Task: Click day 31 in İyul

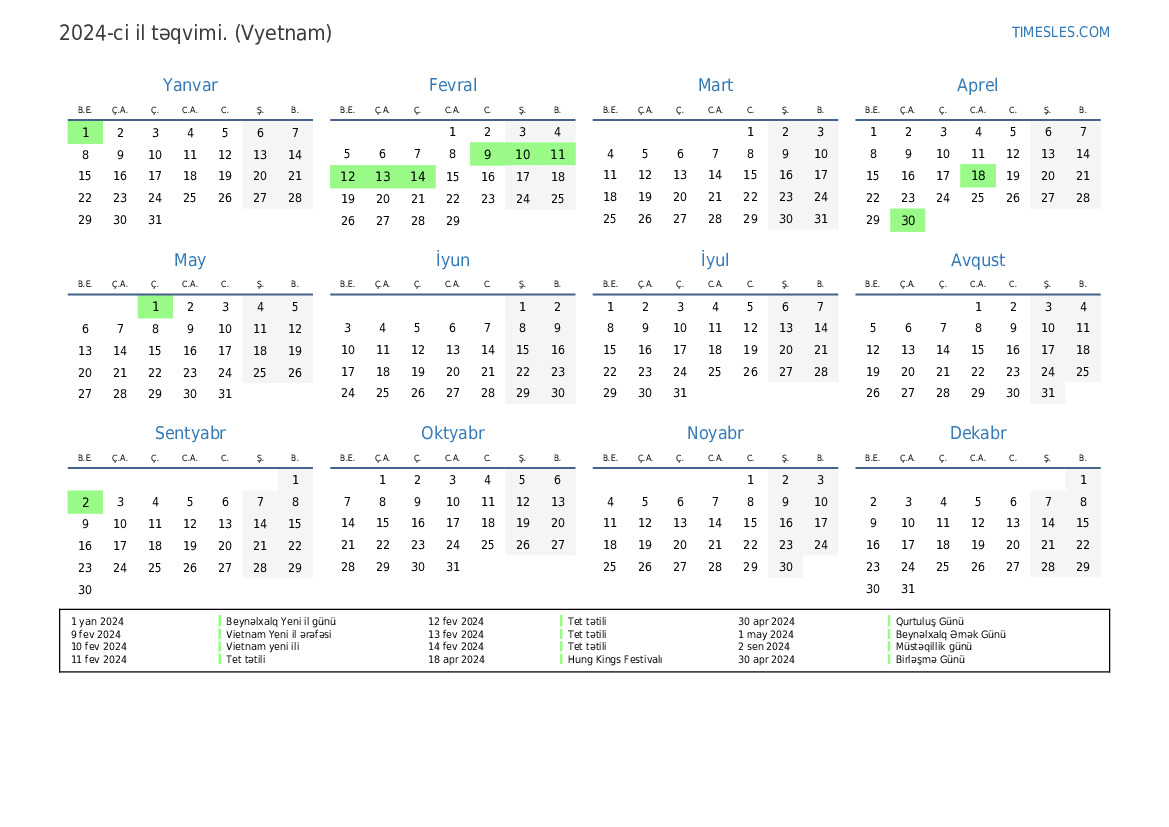Action: pyautogui.click(x=680, y=393)
